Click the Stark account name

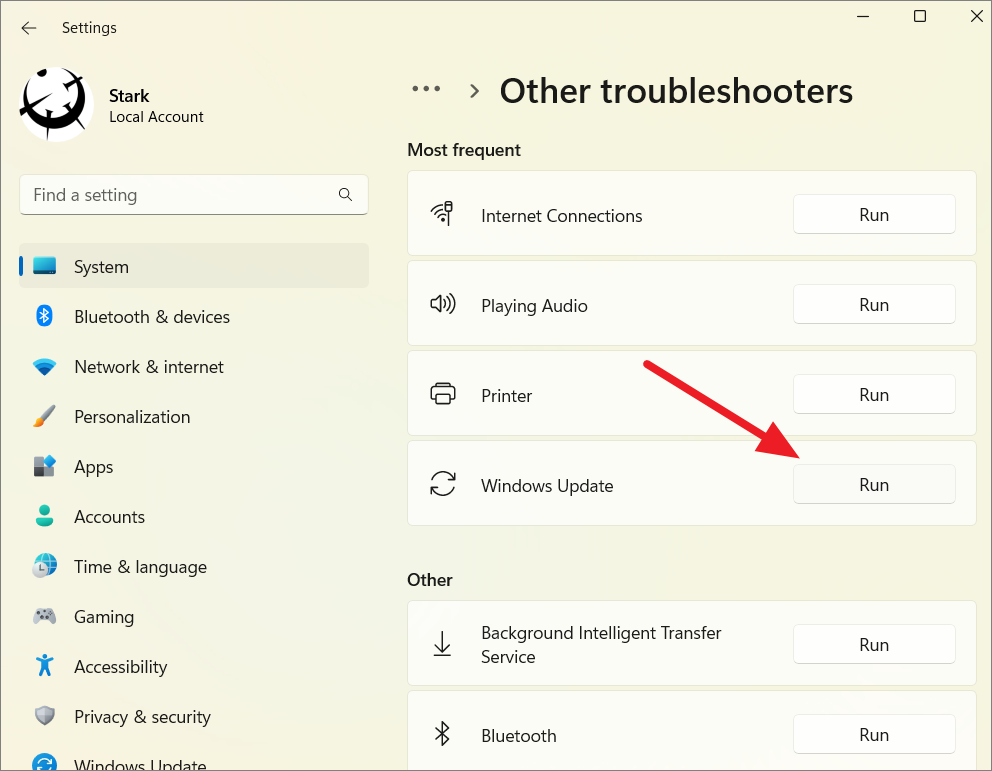pos(129,96)
